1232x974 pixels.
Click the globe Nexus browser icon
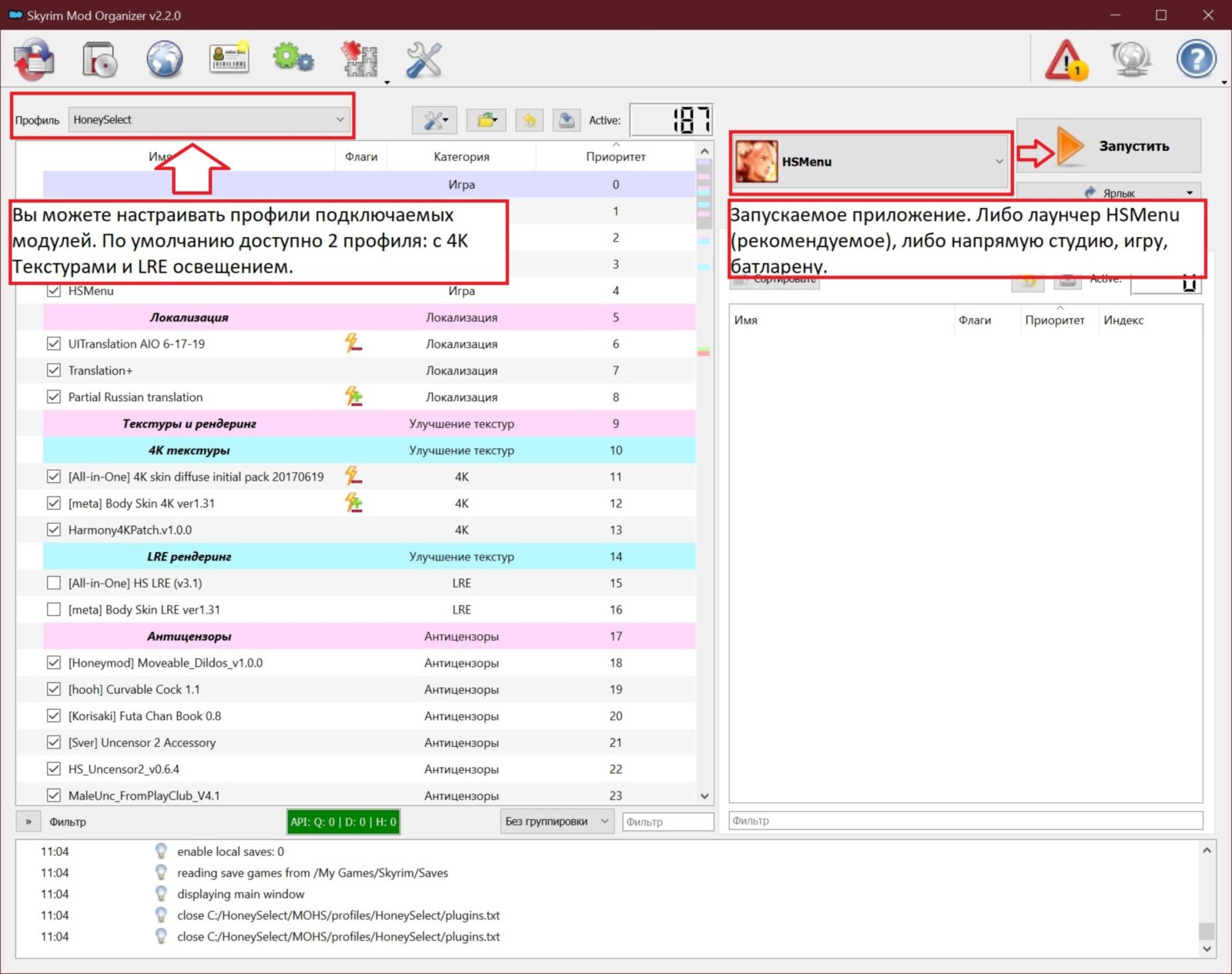165,59
